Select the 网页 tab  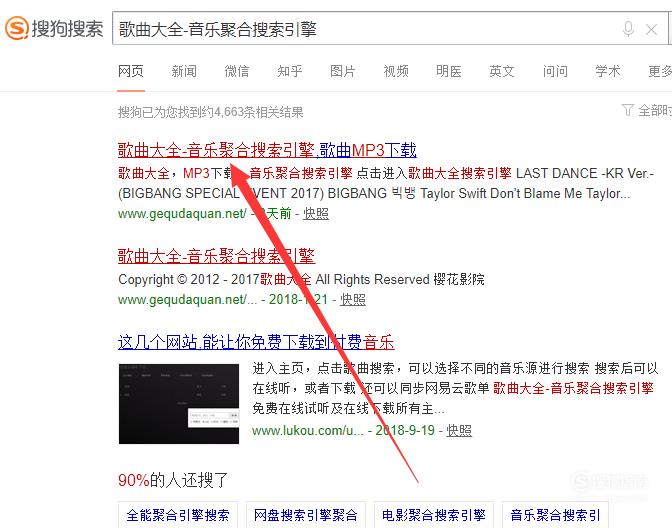coord(131,71)
